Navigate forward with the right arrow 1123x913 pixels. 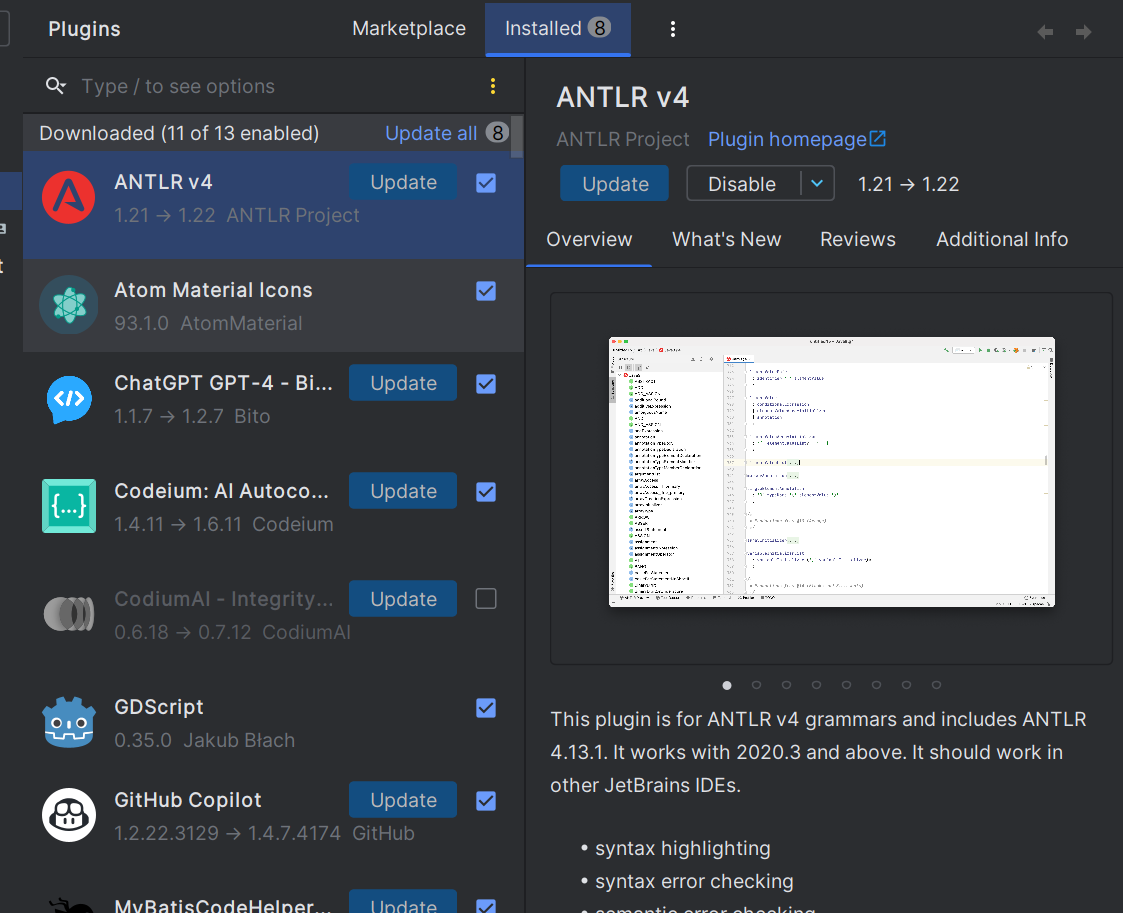pos(1084,32)
